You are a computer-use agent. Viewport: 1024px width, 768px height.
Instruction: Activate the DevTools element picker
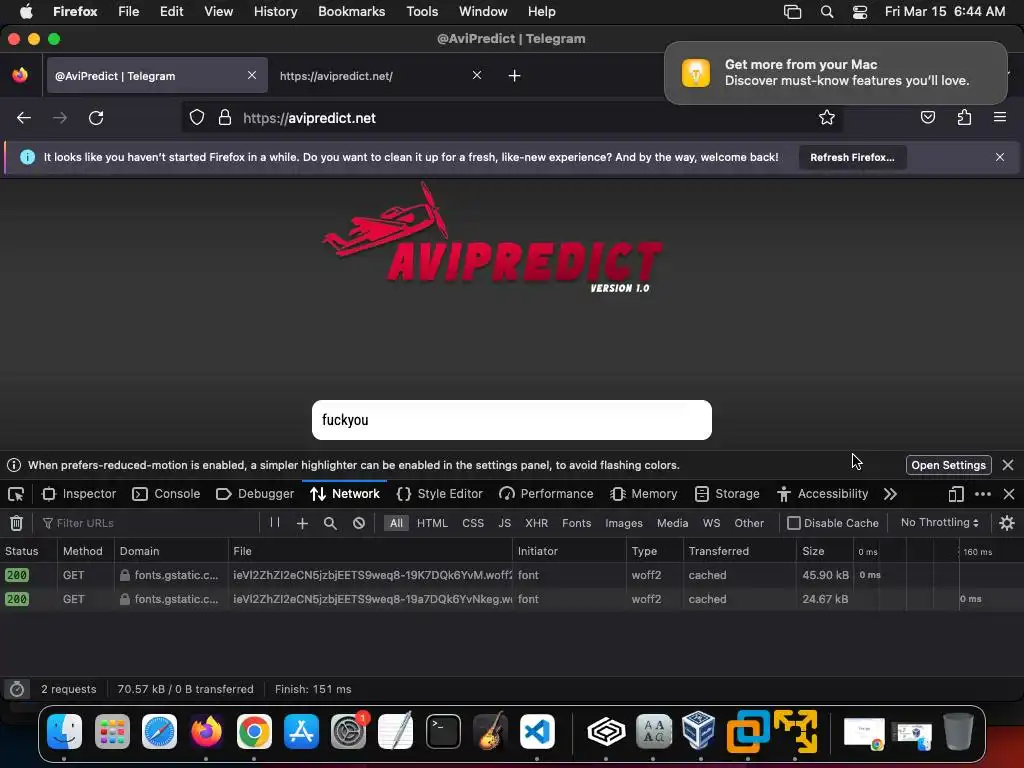pos(16,494)
